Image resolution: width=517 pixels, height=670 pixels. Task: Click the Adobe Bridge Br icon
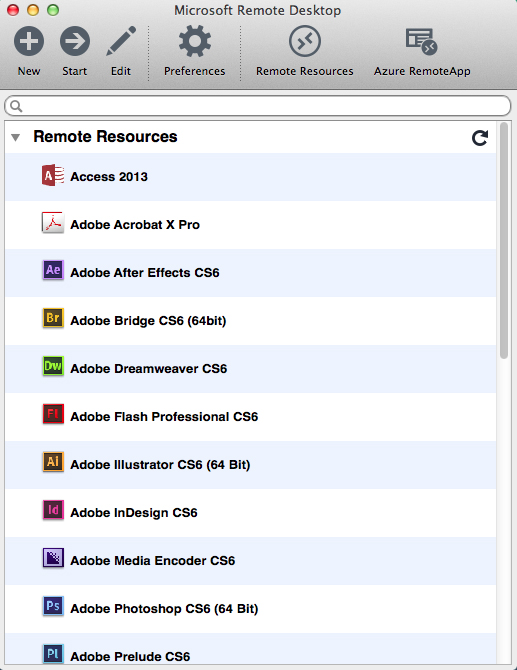53,318
